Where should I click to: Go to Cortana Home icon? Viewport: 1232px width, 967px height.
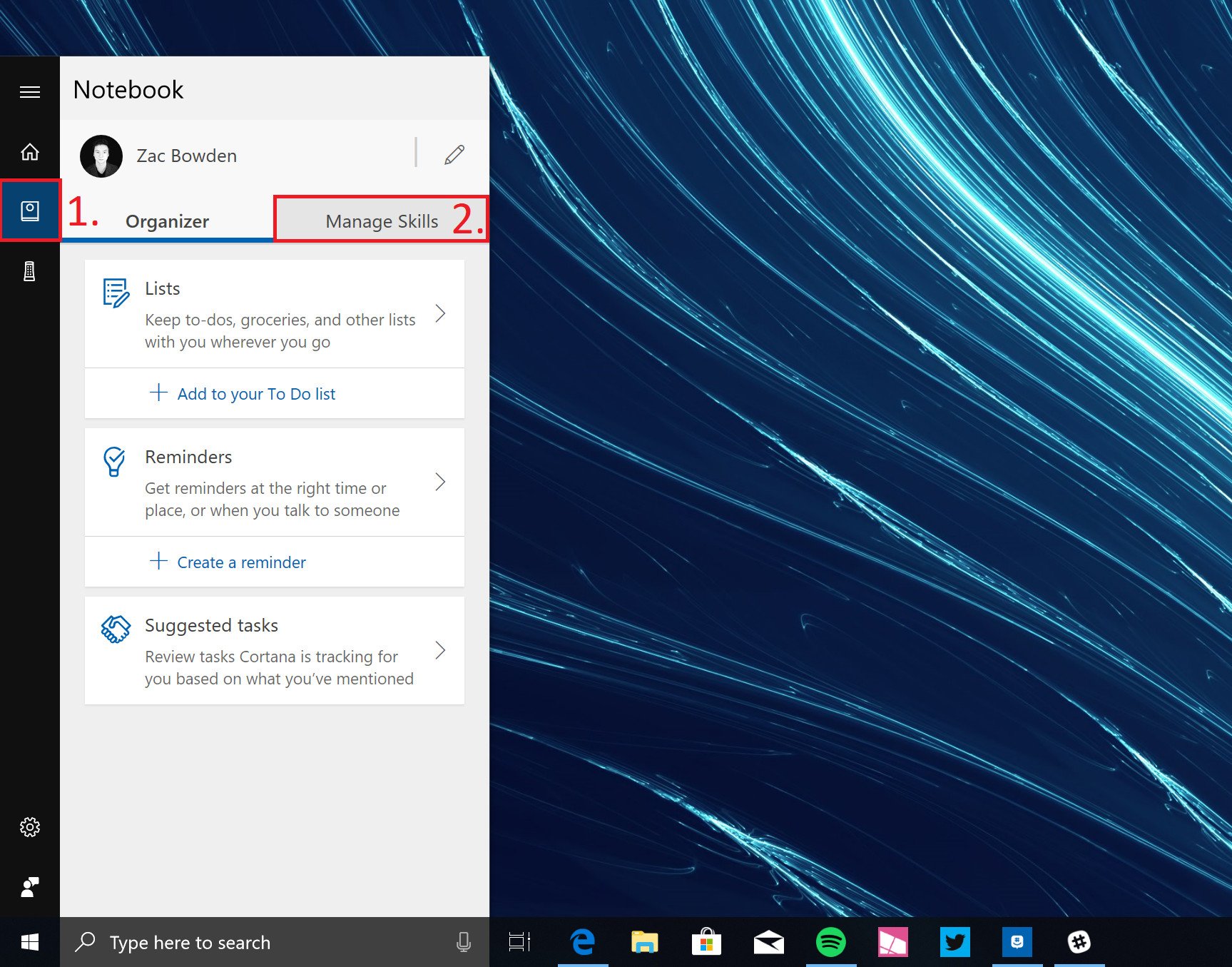(x=30, y=152)
